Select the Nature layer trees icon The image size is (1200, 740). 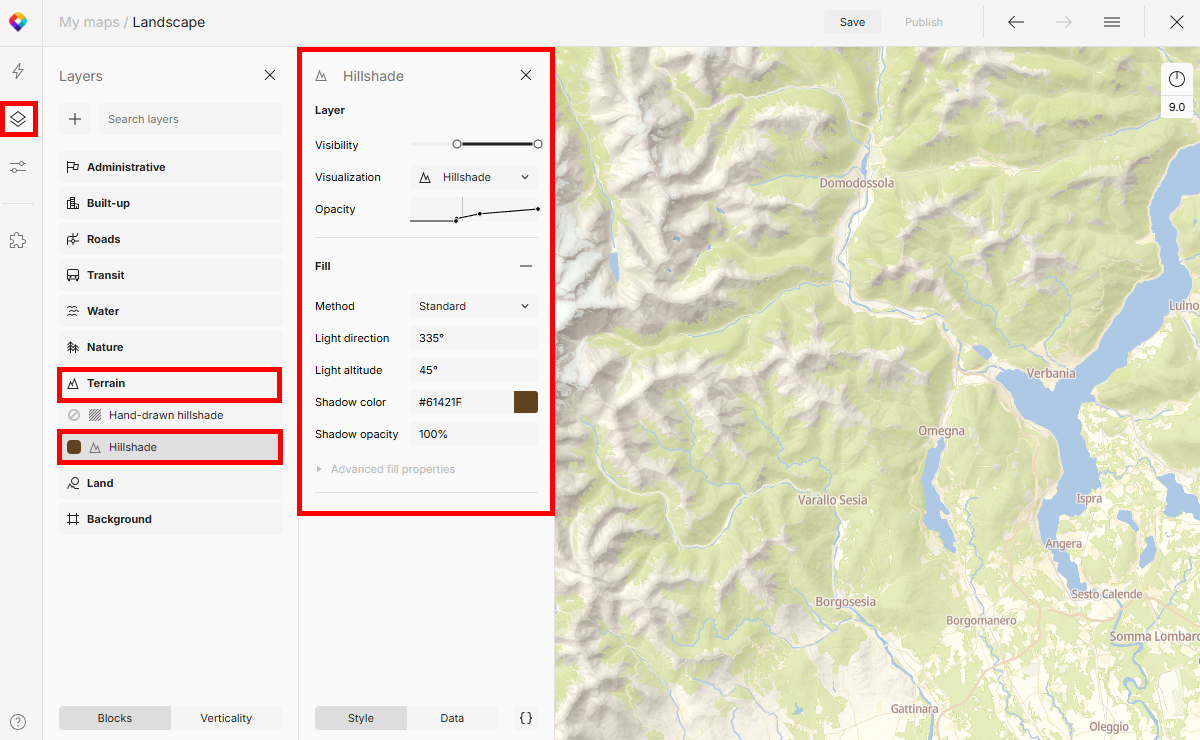(x=75, y=347)
